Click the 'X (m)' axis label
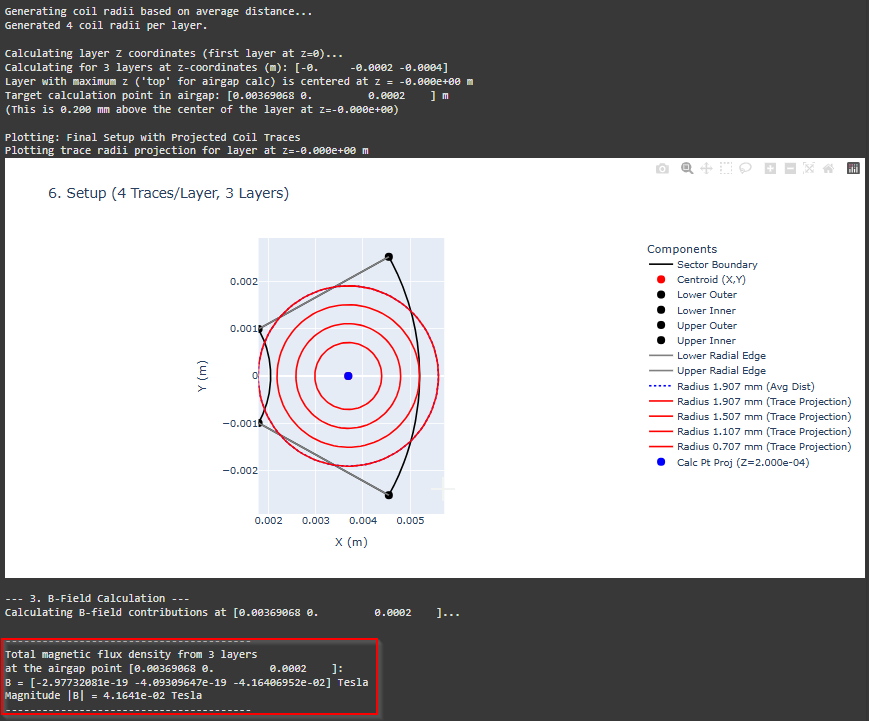 pyautogui.click(x=351, y=542)
